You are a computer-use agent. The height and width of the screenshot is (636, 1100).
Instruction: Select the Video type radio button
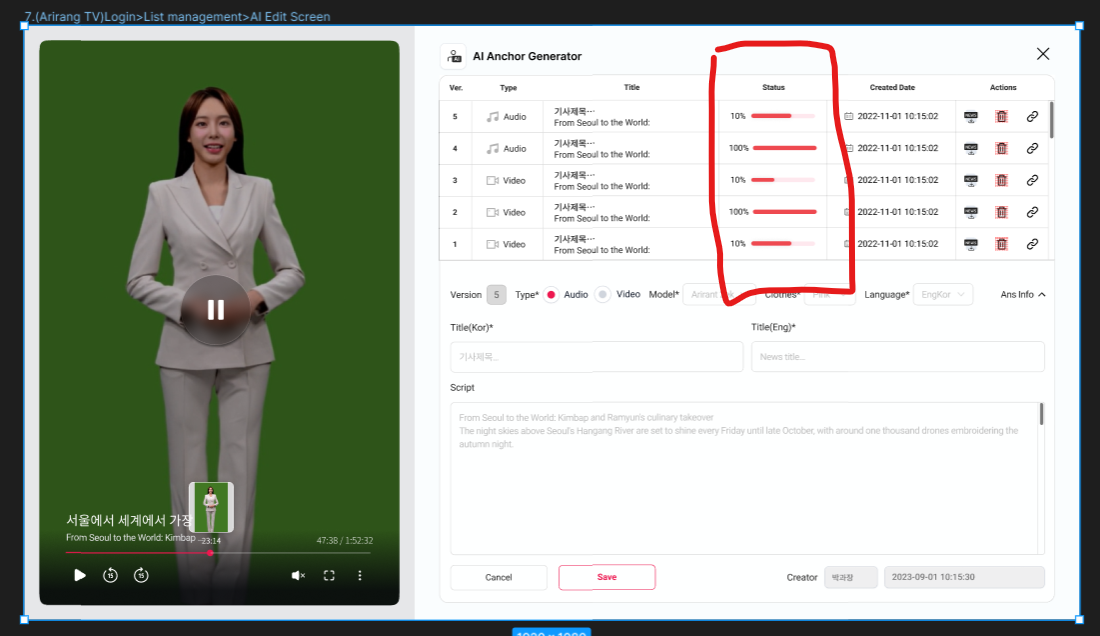603,295
